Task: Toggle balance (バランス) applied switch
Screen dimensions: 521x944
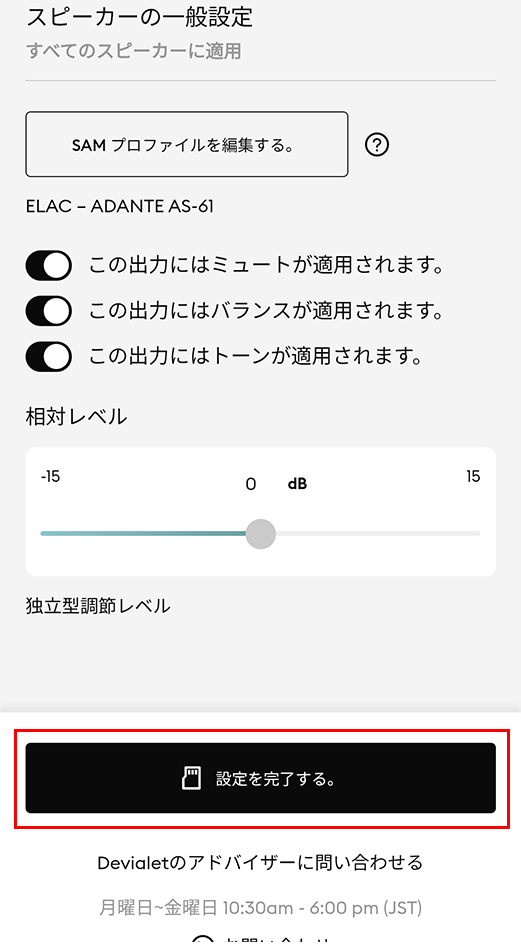Action: click(48, 311)
